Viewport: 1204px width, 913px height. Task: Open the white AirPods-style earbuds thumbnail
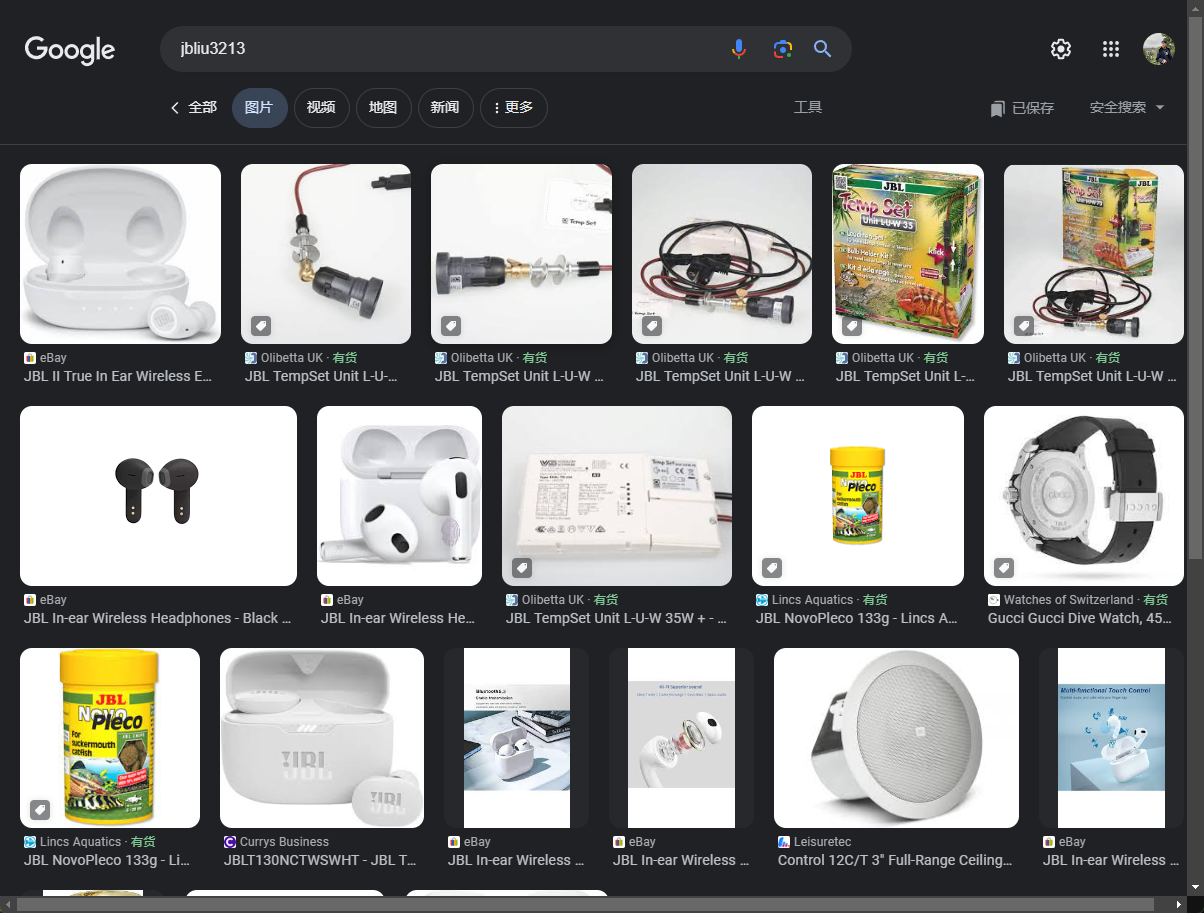click(399, 496)
